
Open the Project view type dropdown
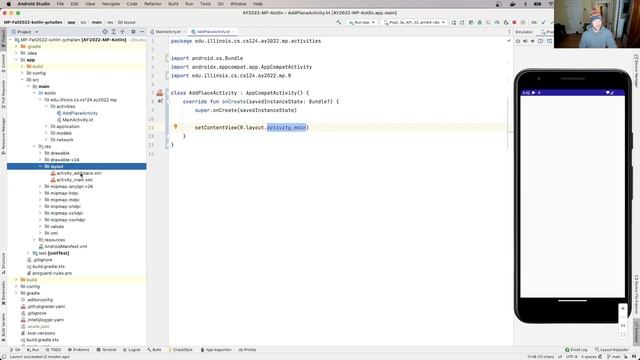(25, 32)
